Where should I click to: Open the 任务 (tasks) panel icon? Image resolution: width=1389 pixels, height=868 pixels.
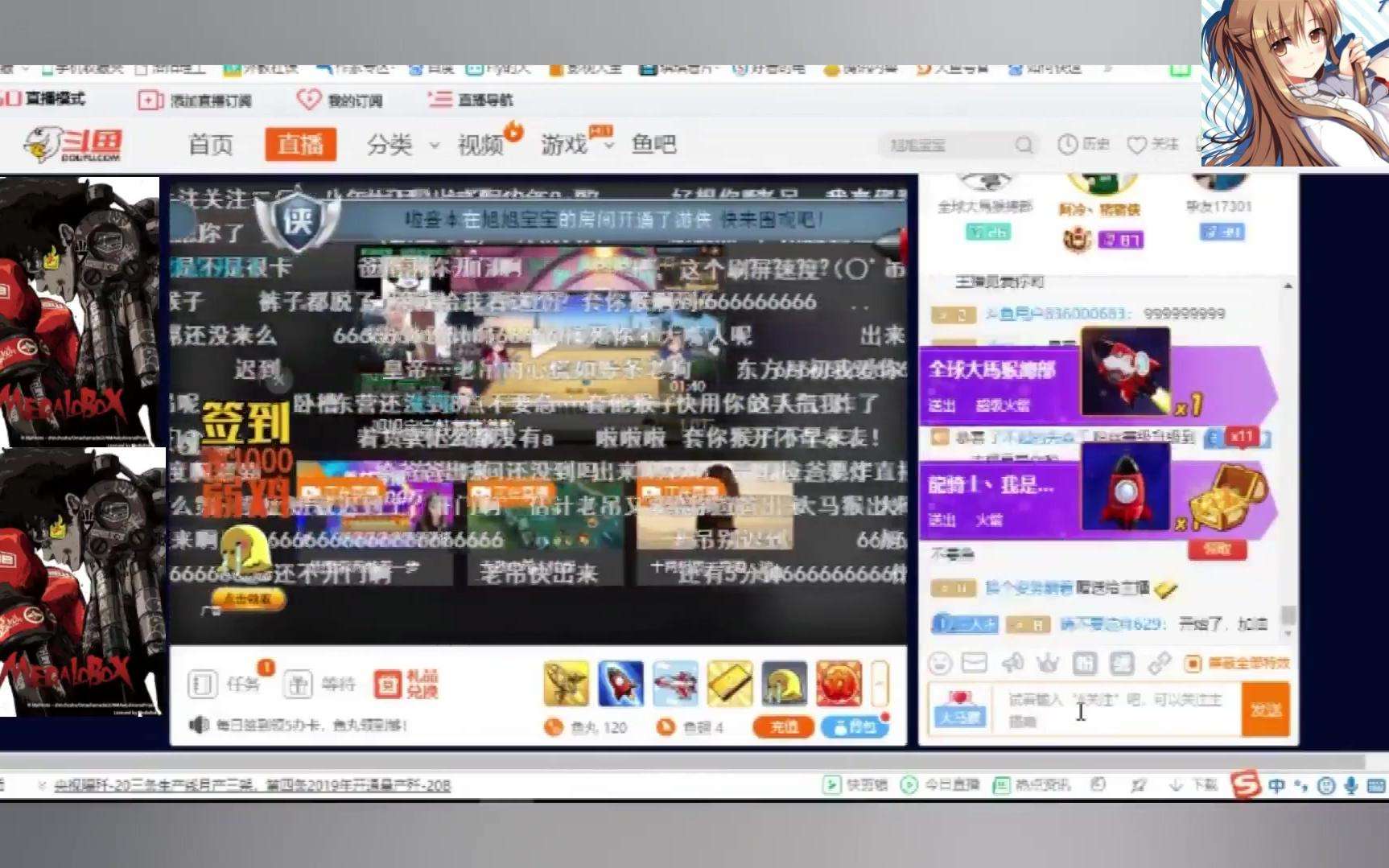pyautogui.click(x=202, y=684)
